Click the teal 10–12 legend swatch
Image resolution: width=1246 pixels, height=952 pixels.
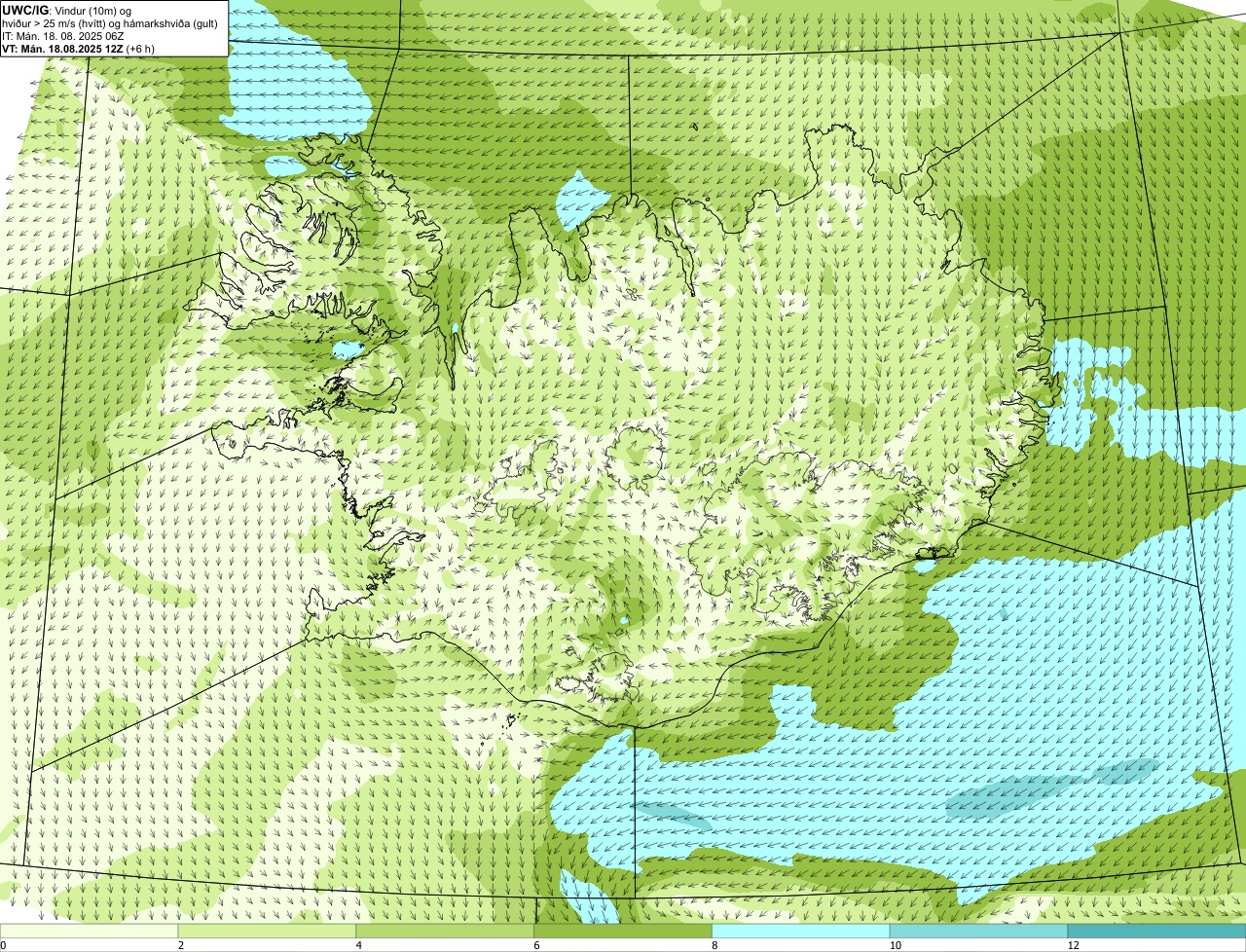pos(979,931)
